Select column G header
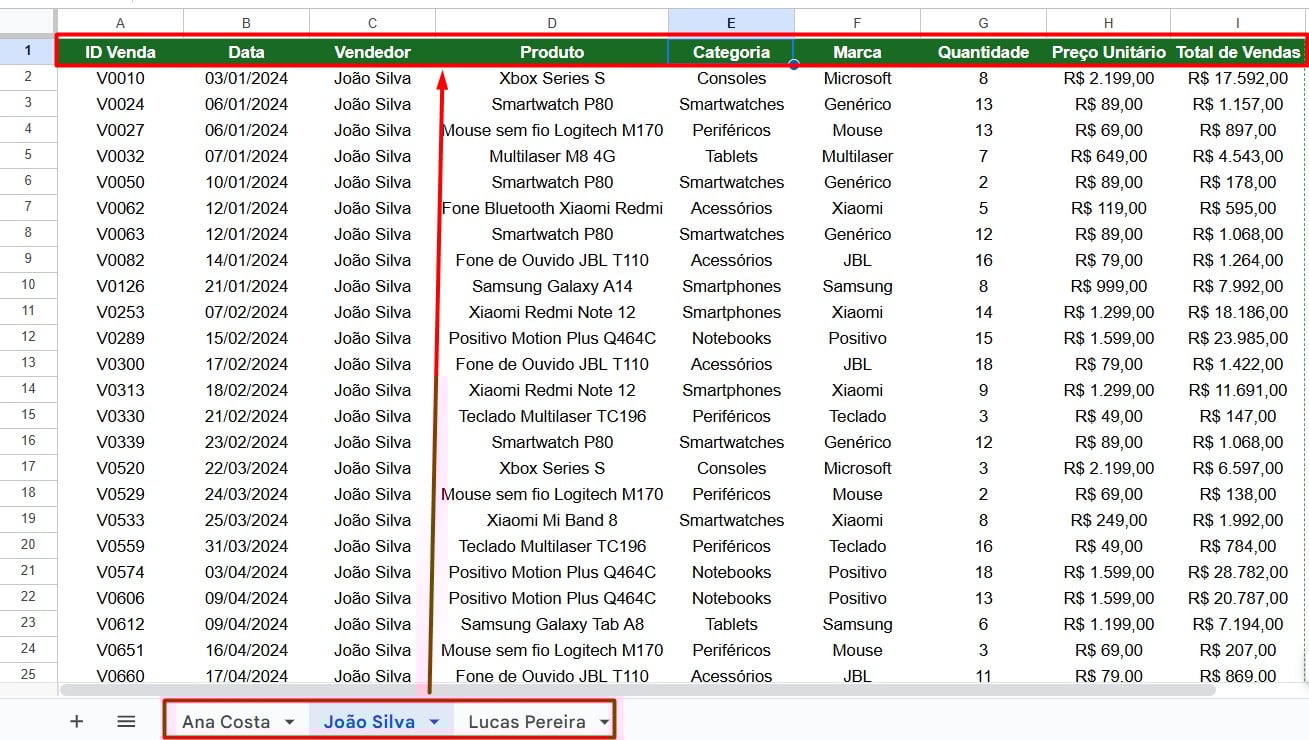The height and width of the screenshot is (740, 1309). pyautogui.click(x=984, y=23)
